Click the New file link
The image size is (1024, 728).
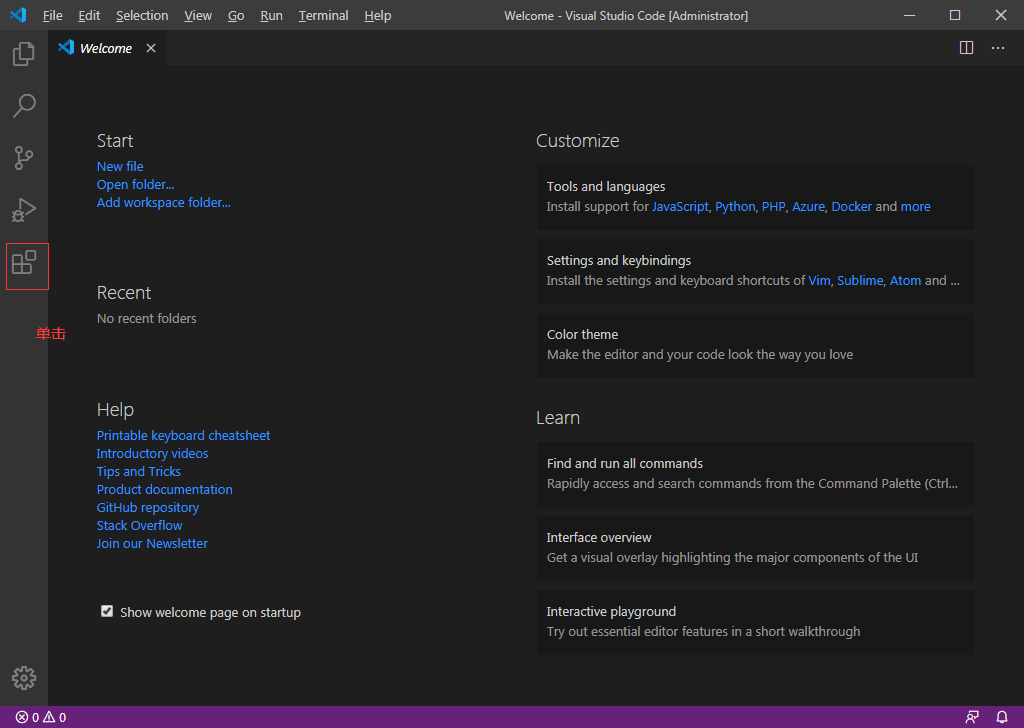(120, 167)
